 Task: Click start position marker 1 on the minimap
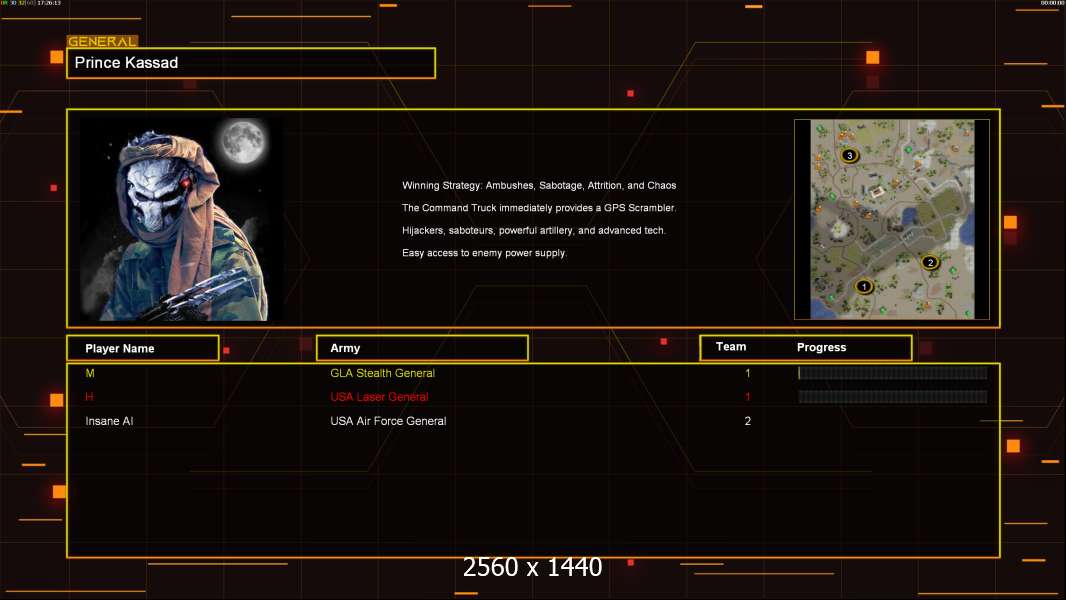tap(863, 286)
